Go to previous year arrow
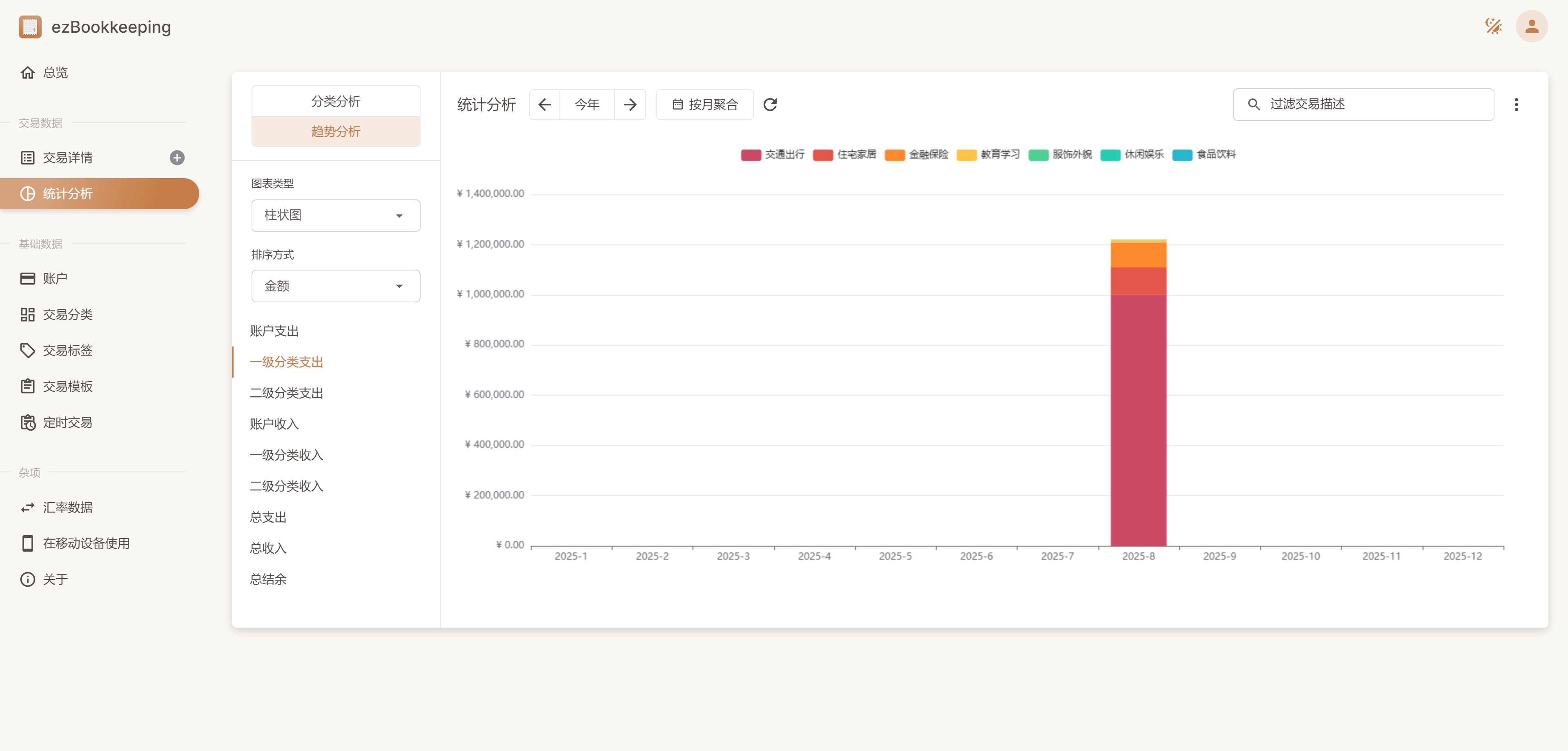 [545, 105]
